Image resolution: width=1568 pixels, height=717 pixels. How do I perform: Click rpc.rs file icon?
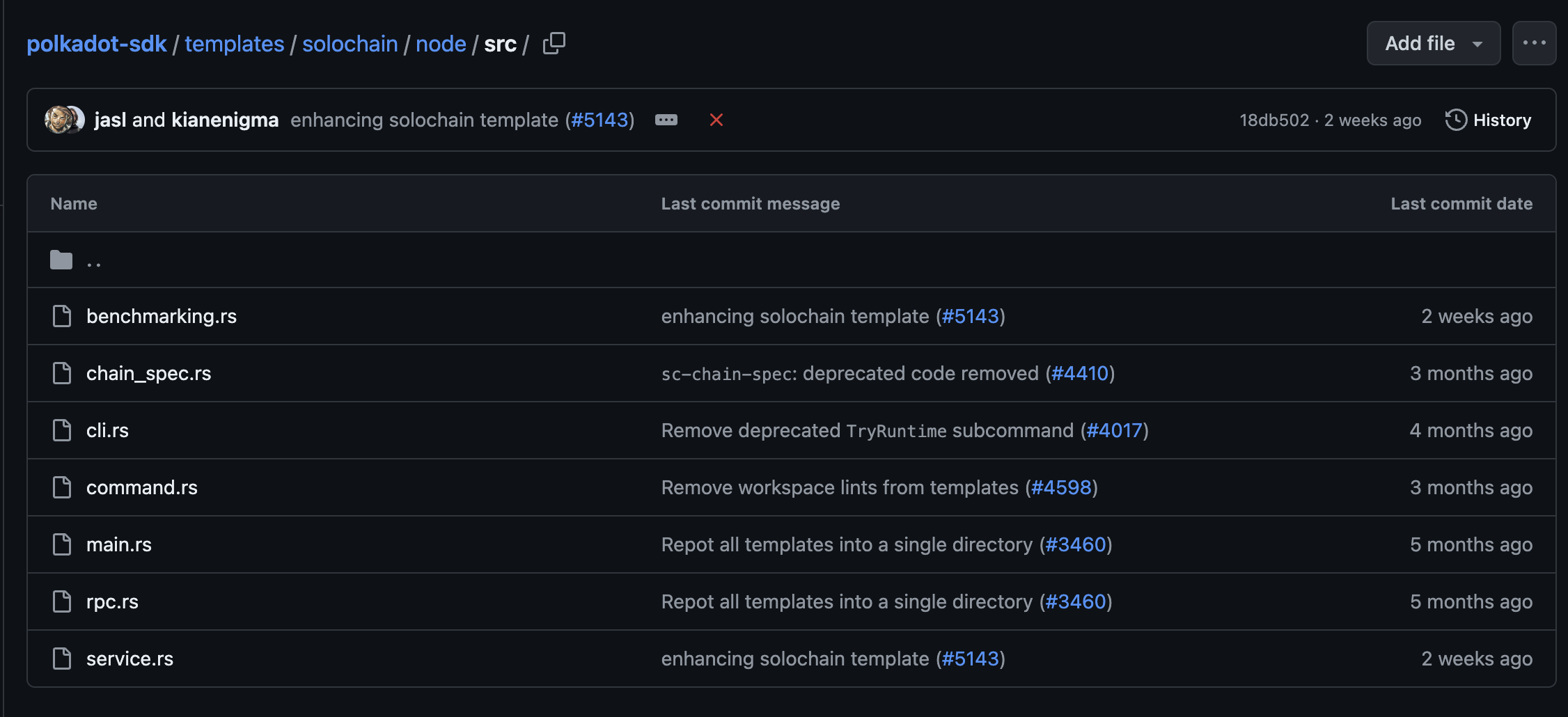click(62, 601)
